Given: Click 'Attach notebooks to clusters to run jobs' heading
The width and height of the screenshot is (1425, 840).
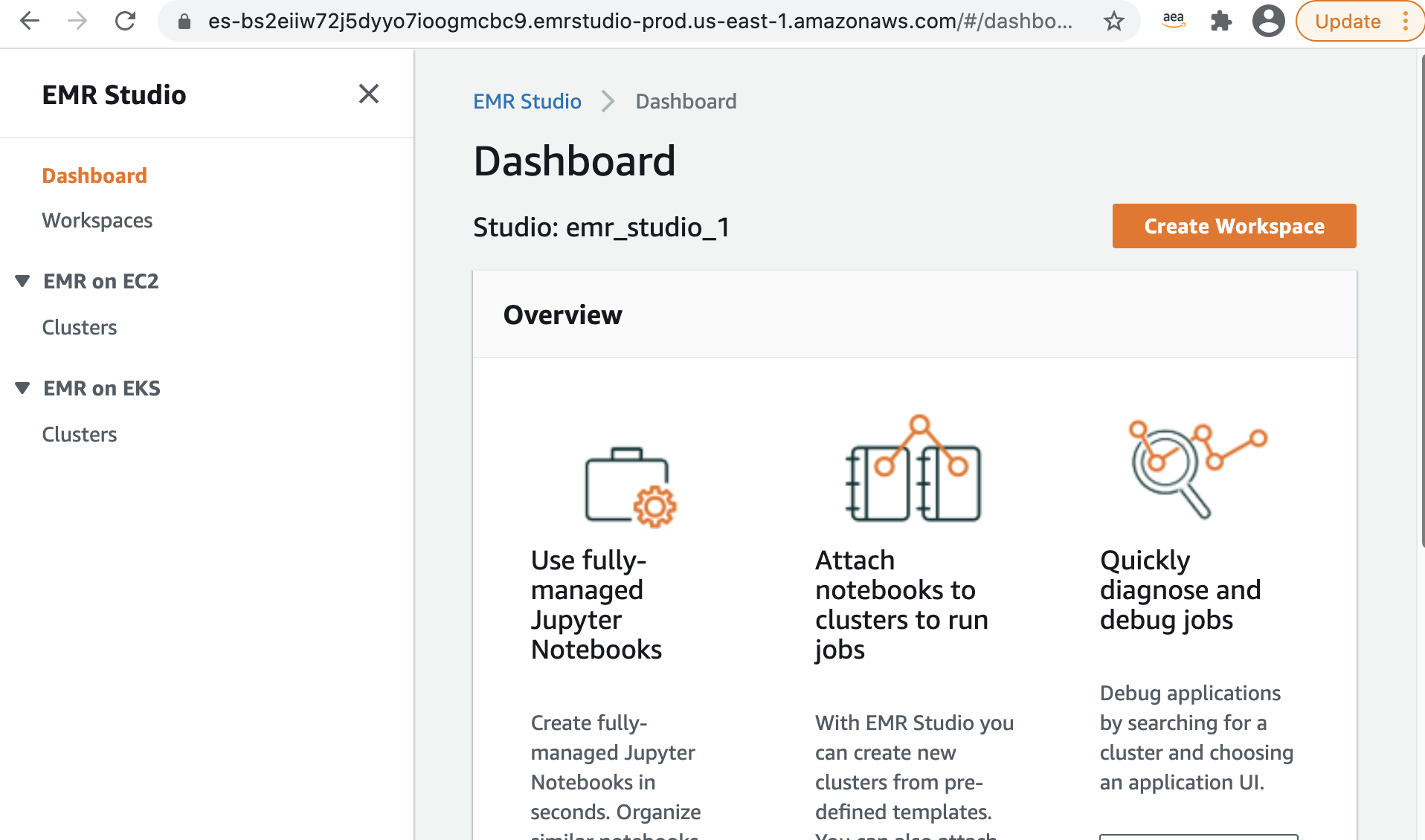Looking at the screenshot, I should 901,604.
